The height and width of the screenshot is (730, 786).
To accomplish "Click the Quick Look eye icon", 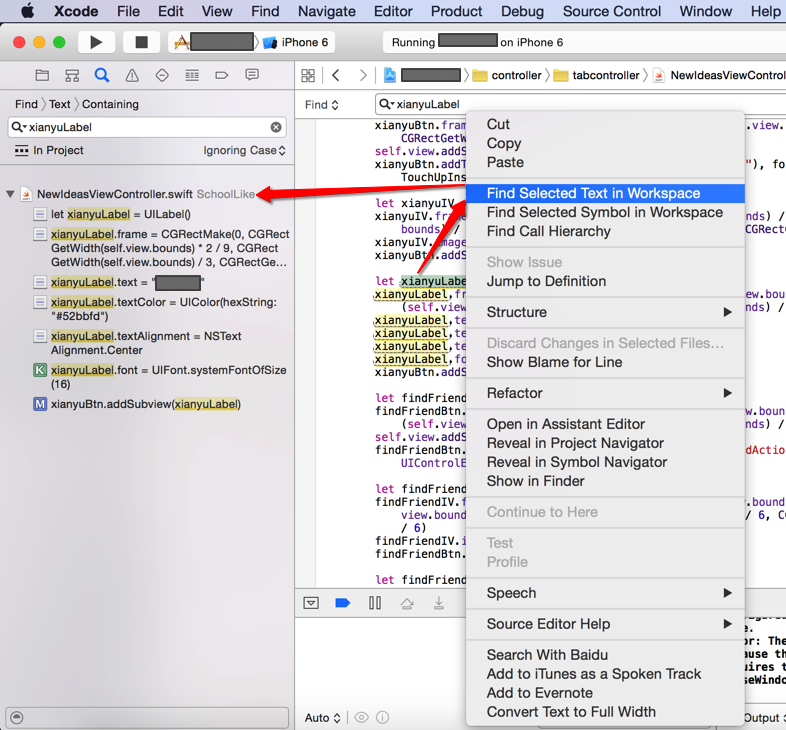I will tap(361, 717).
